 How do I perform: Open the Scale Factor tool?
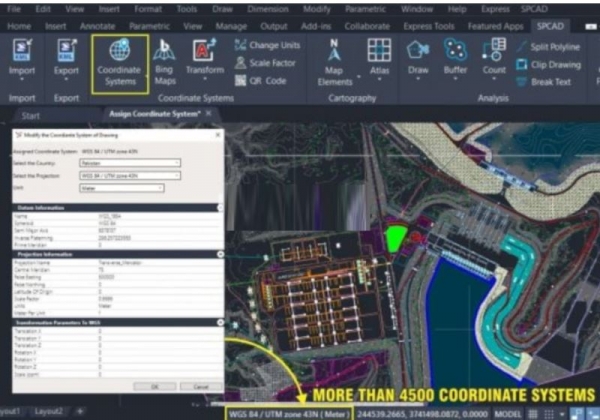265,63
